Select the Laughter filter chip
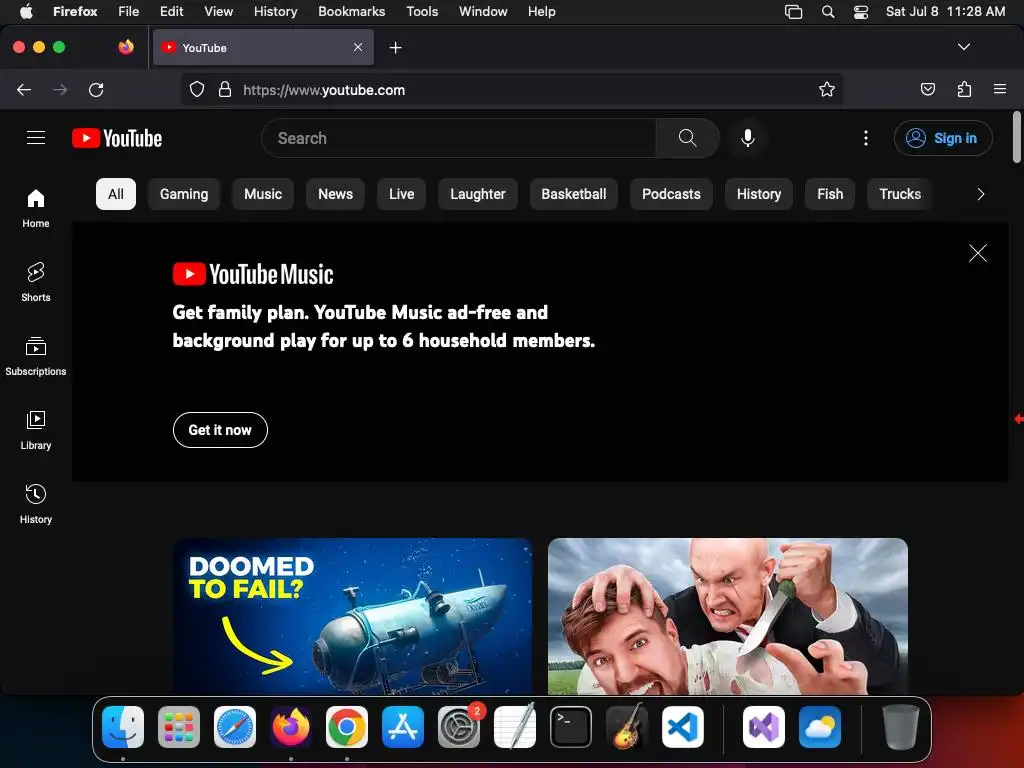Screen dimensions: 1024x768 pos(477,194)
